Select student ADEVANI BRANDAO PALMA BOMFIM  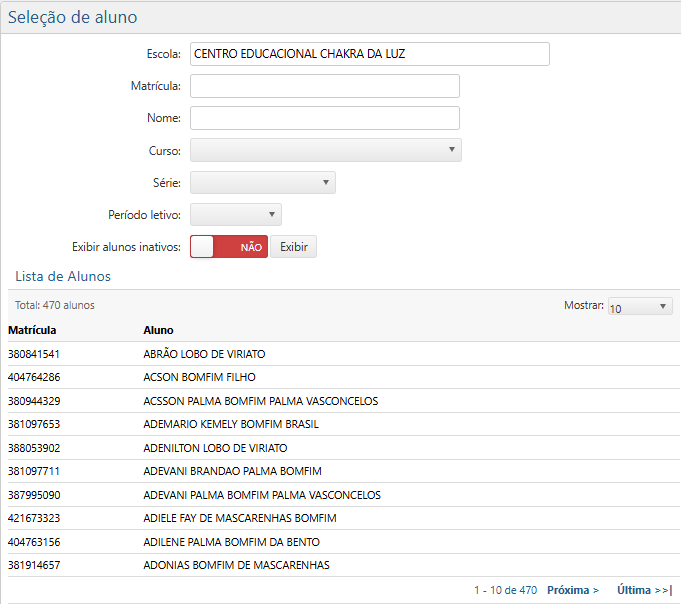point(232,471)
